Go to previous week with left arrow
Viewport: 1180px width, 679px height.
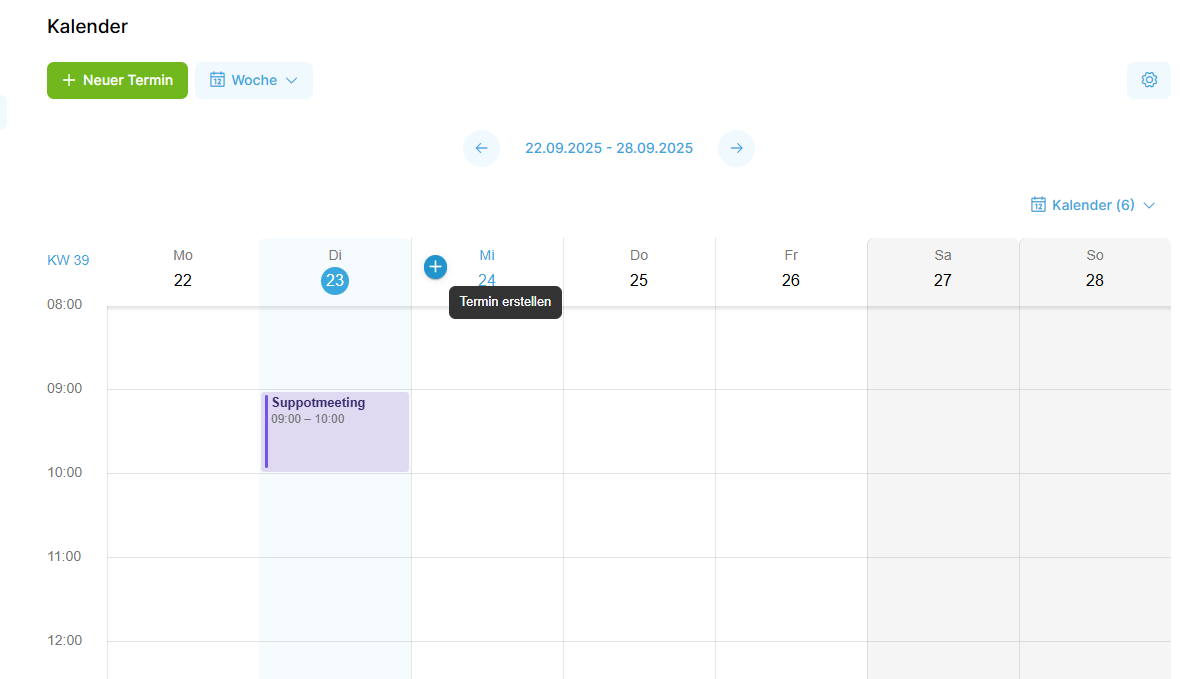tap(481, 148)
